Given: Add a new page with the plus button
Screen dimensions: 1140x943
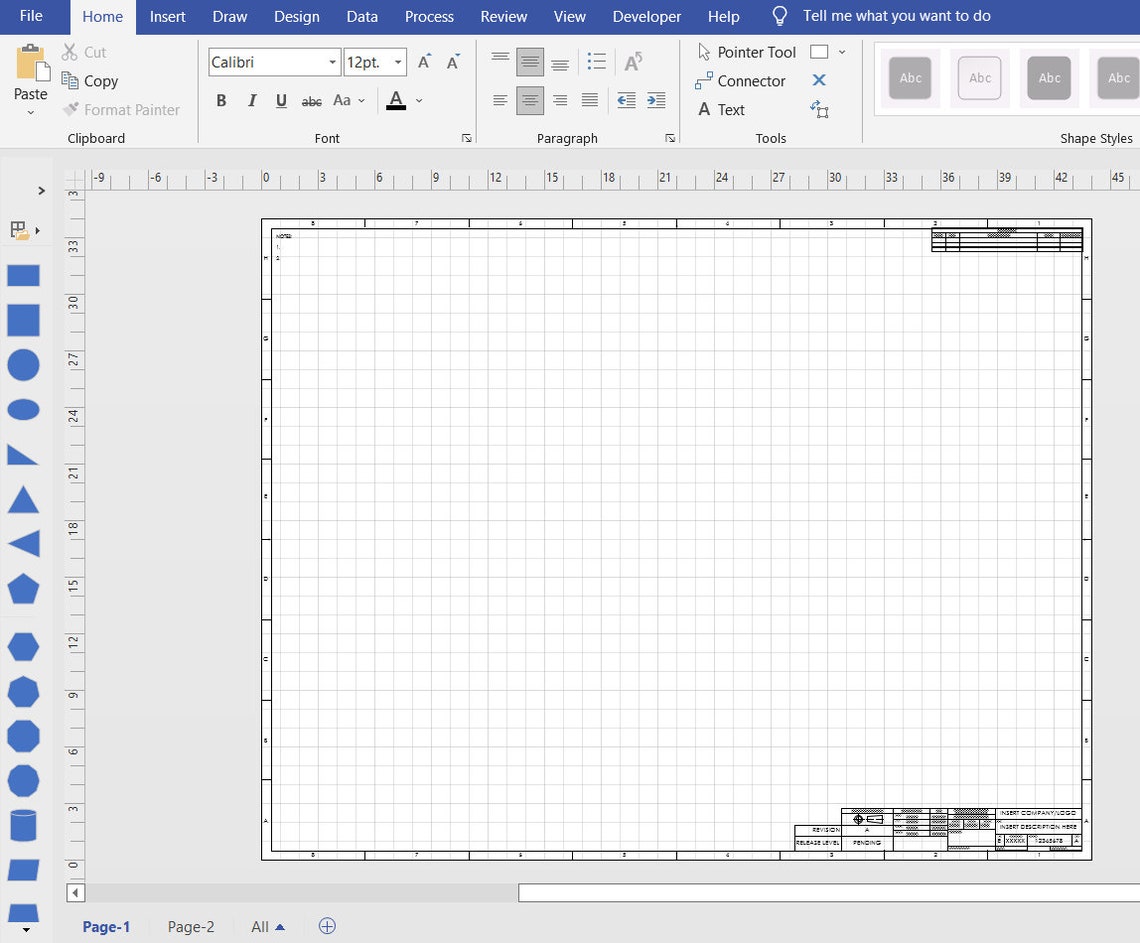Looking at the screenshot, I should [326, 927].
